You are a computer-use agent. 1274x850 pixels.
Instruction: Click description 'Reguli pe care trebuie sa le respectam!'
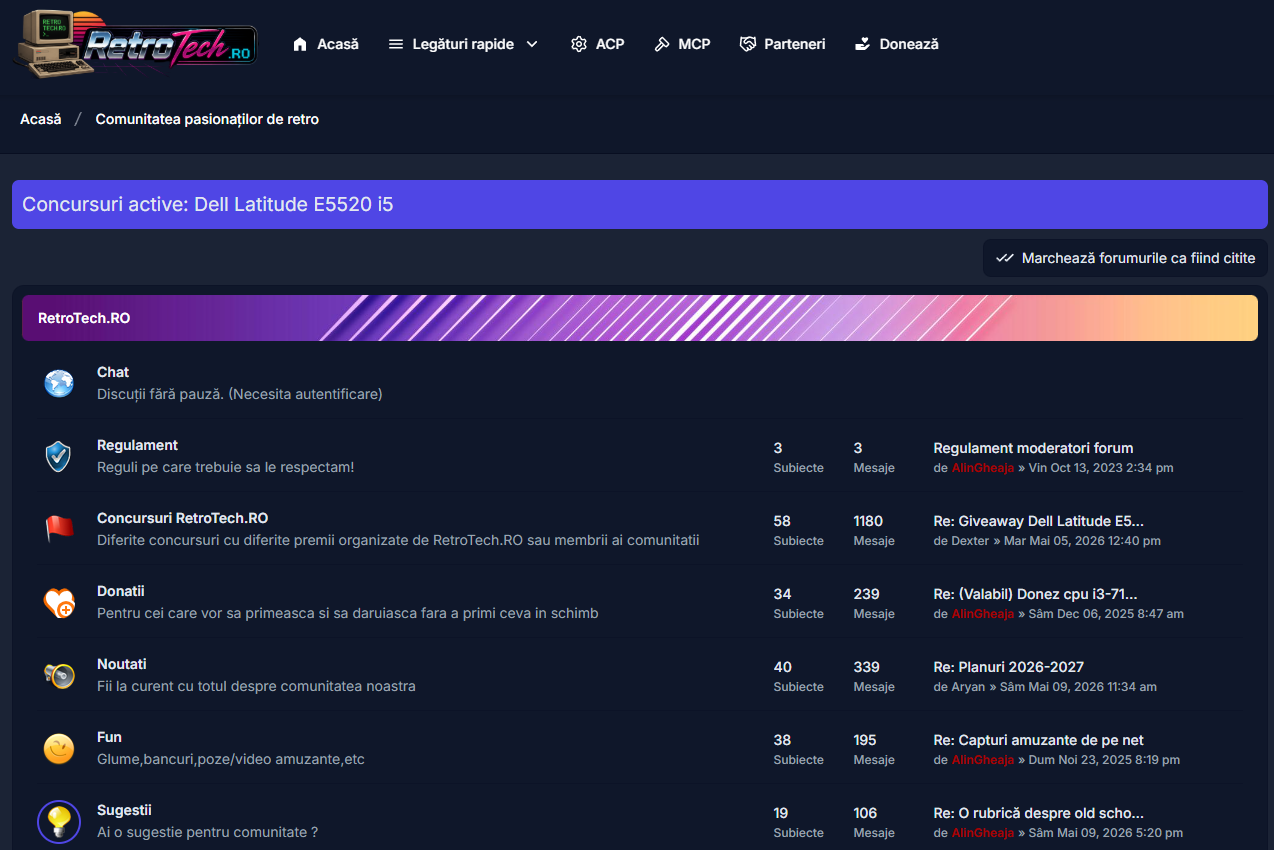226,467
